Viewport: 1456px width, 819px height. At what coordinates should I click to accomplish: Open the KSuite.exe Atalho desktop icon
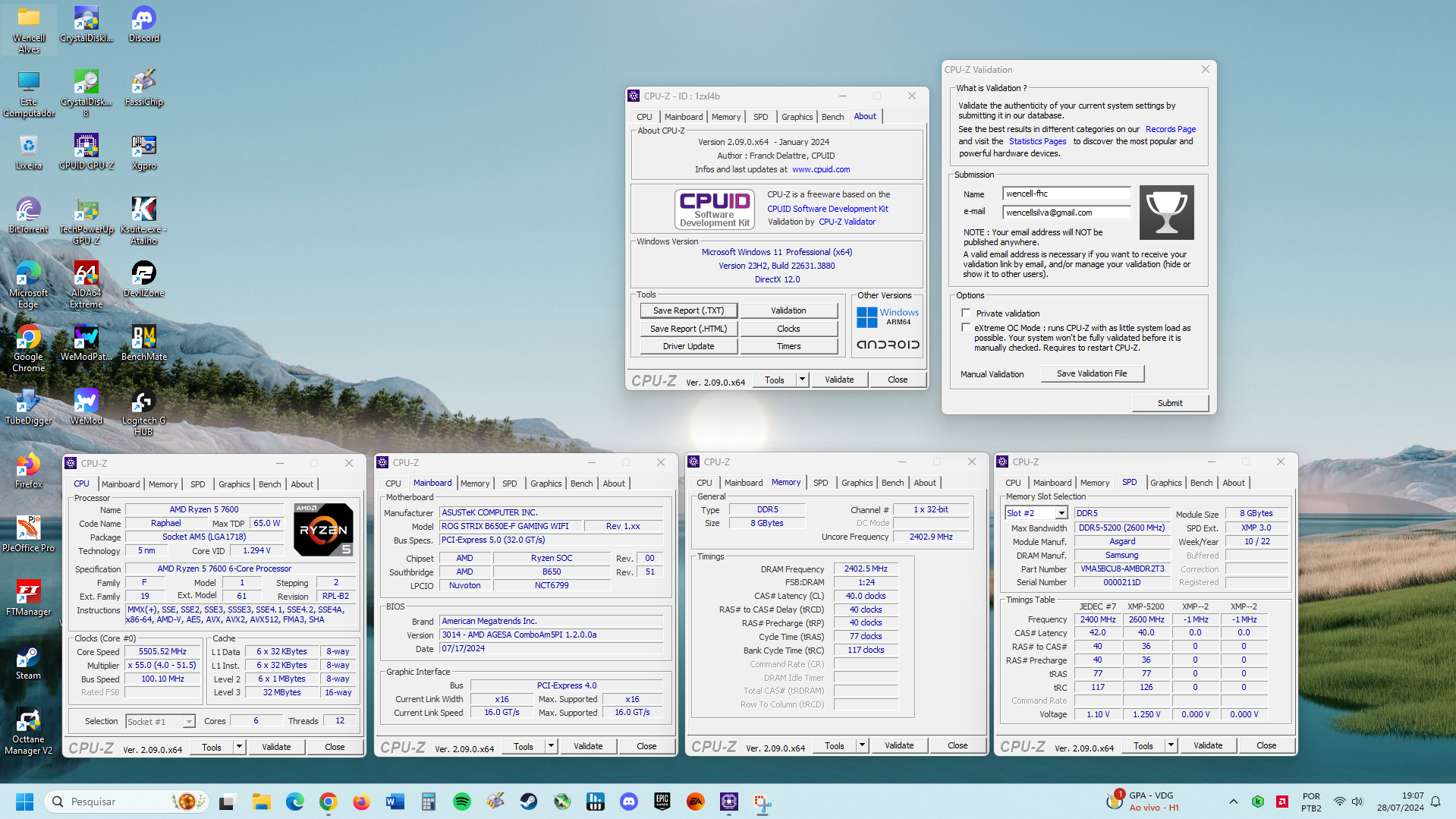[x=144, y=221]
